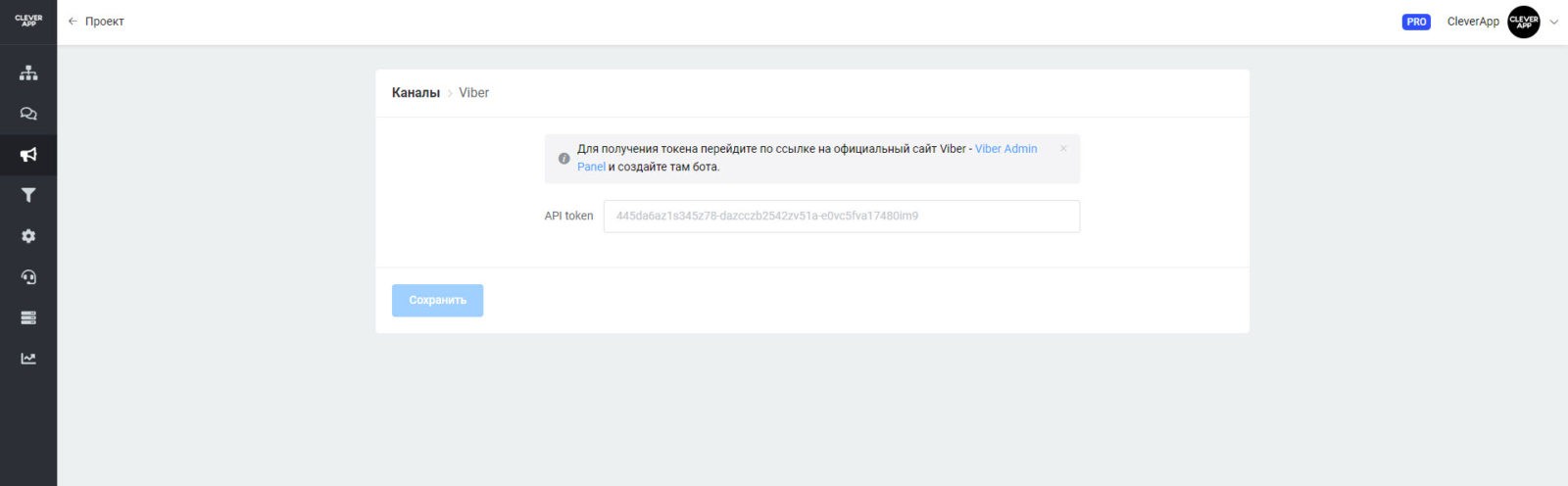Go back using the arrow beside Проект

tap(73, 22)
